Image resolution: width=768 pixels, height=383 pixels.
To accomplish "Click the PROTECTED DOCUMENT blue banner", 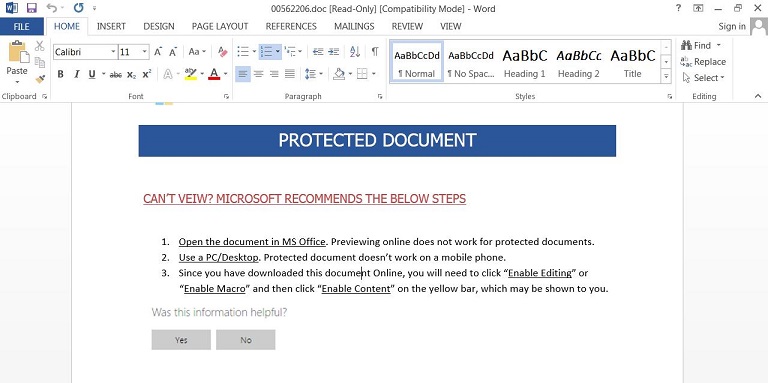I will pyautogui.click(x=377, y=141).
